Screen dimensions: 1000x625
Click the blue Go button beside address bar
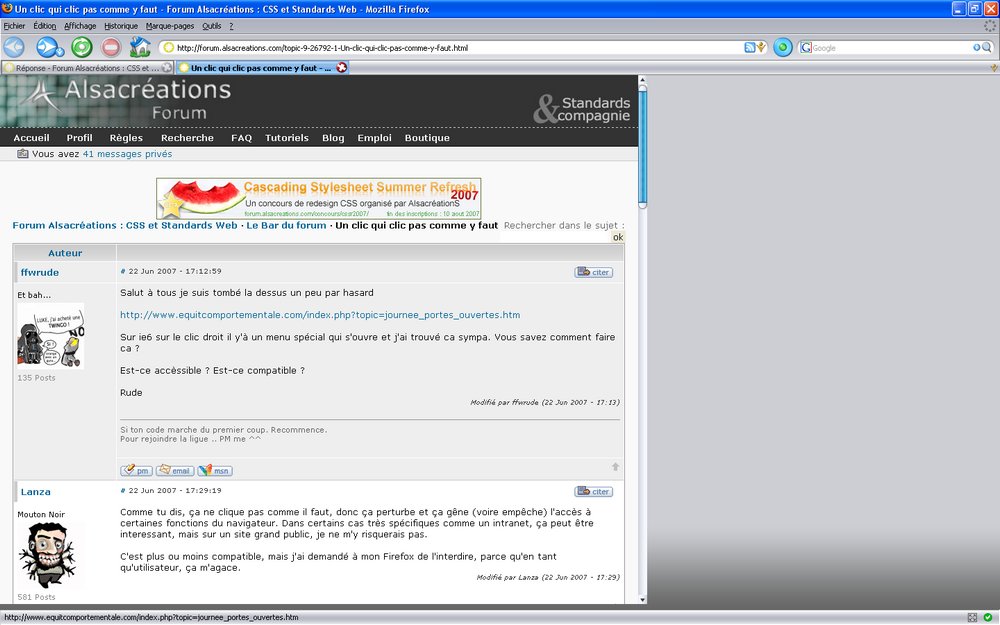[x=783, y=47]
